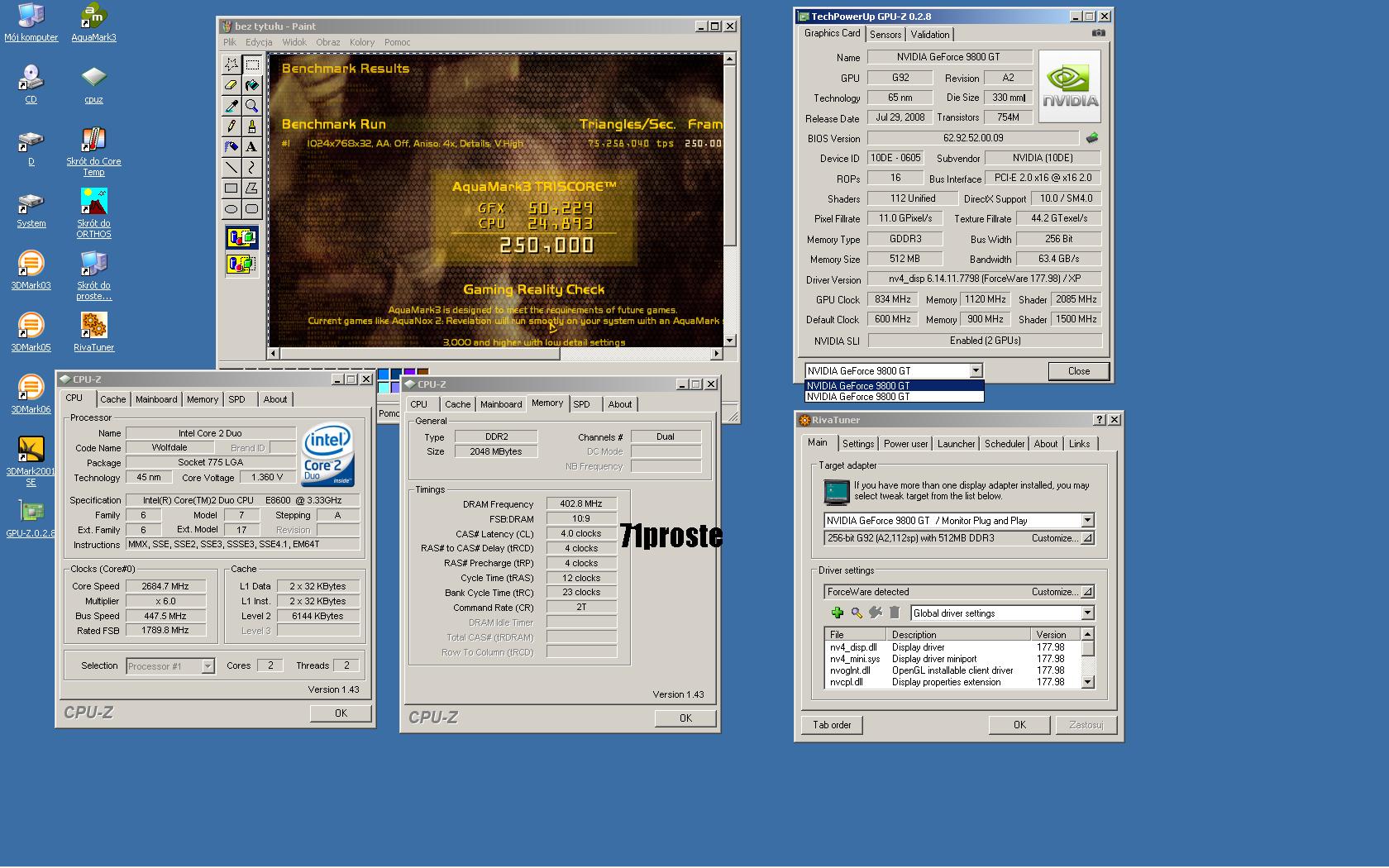Click nv4_disp.dll row in driver file list

click(952, 647)
